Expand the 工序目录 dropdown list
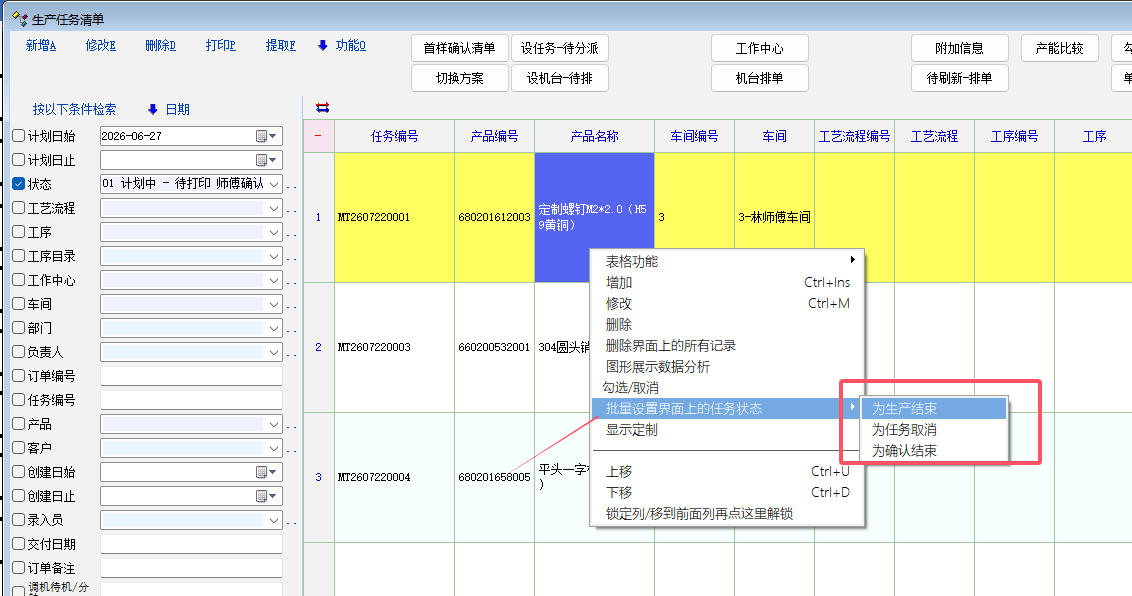 [x=274, y=256]
